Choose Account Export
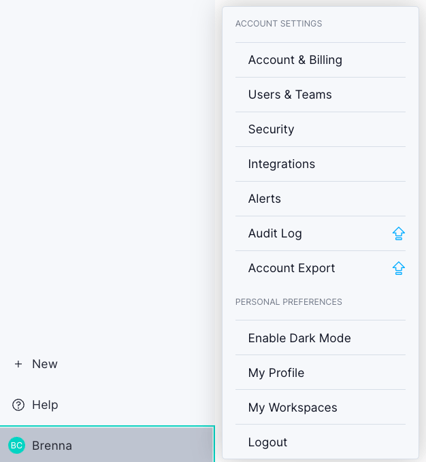 320,268
